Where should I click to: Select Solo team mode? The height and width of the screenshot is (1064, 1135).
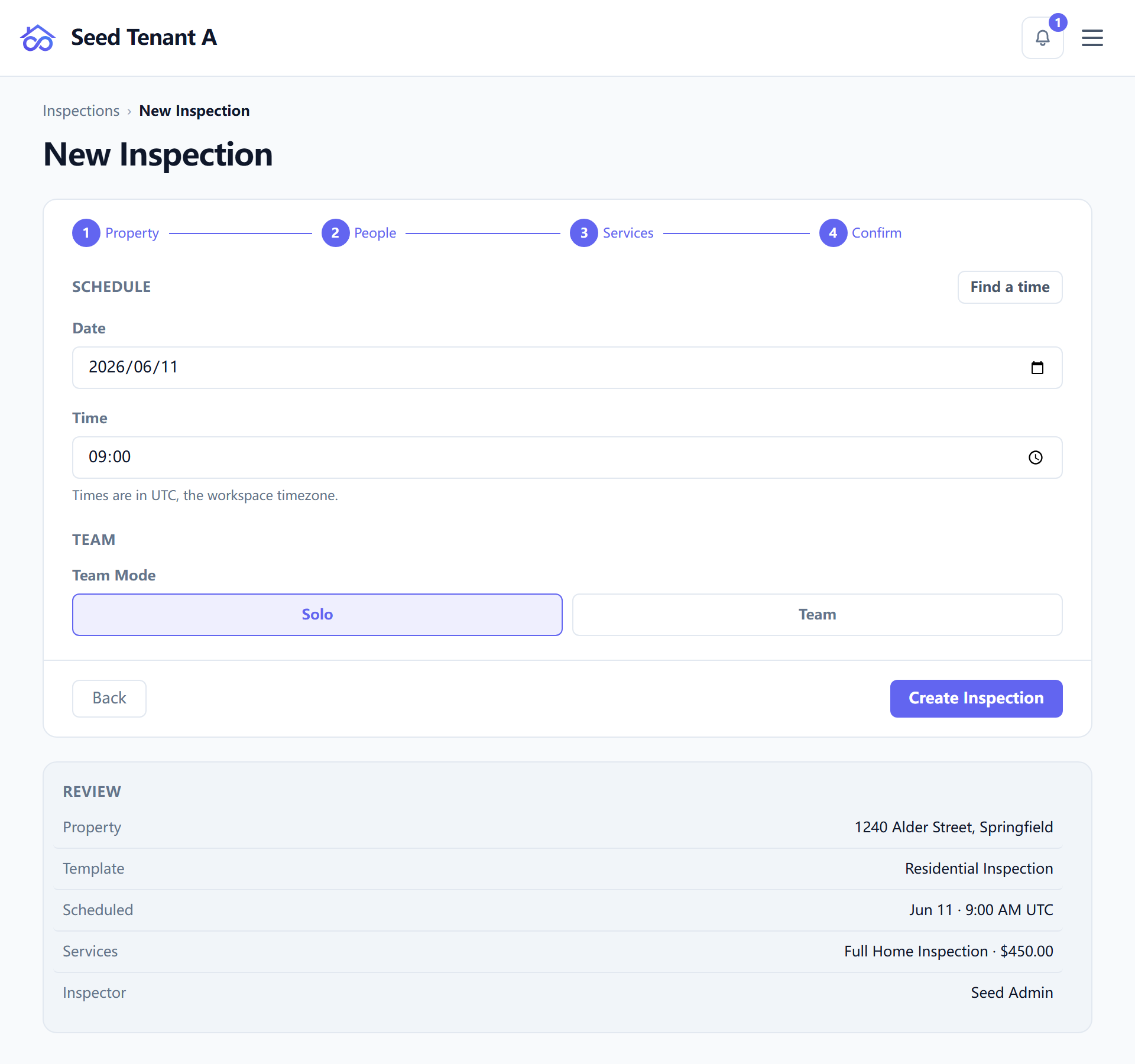click(317, 615)
